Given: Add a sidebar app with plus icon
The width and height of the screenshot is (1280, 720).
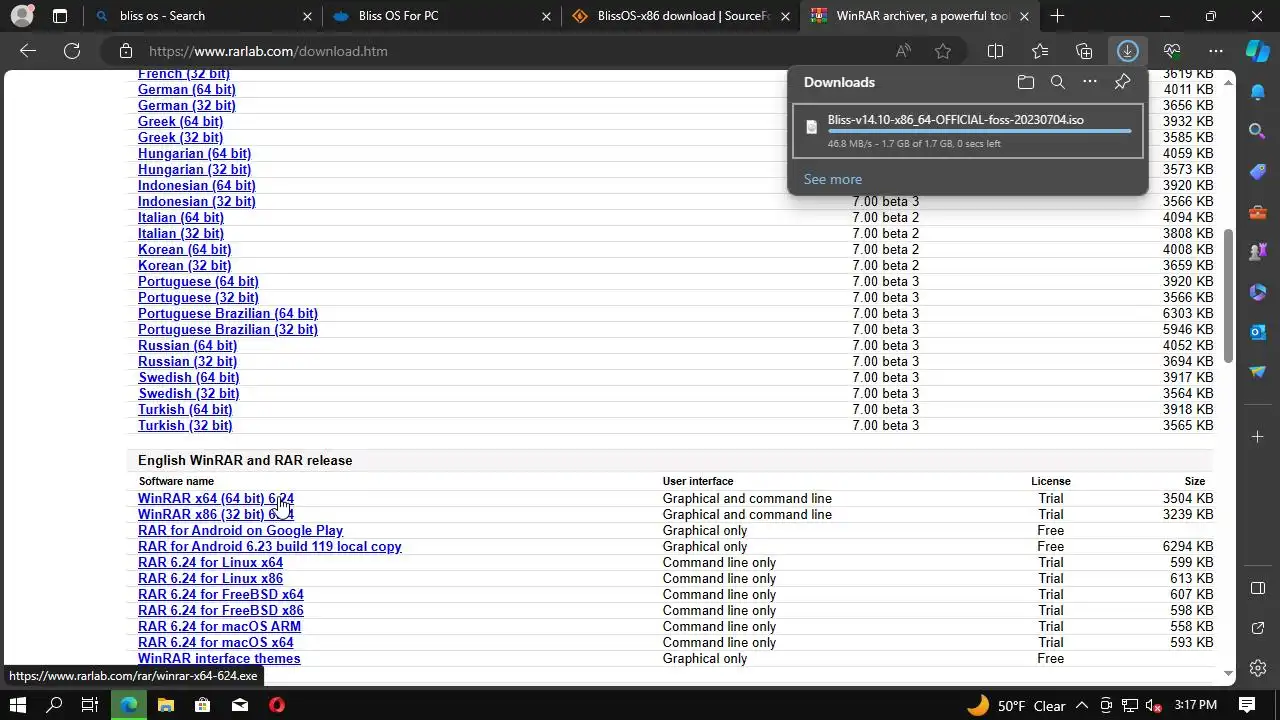Looking at the screenshot, I should pyautogui.click(x=1258, y=436).
